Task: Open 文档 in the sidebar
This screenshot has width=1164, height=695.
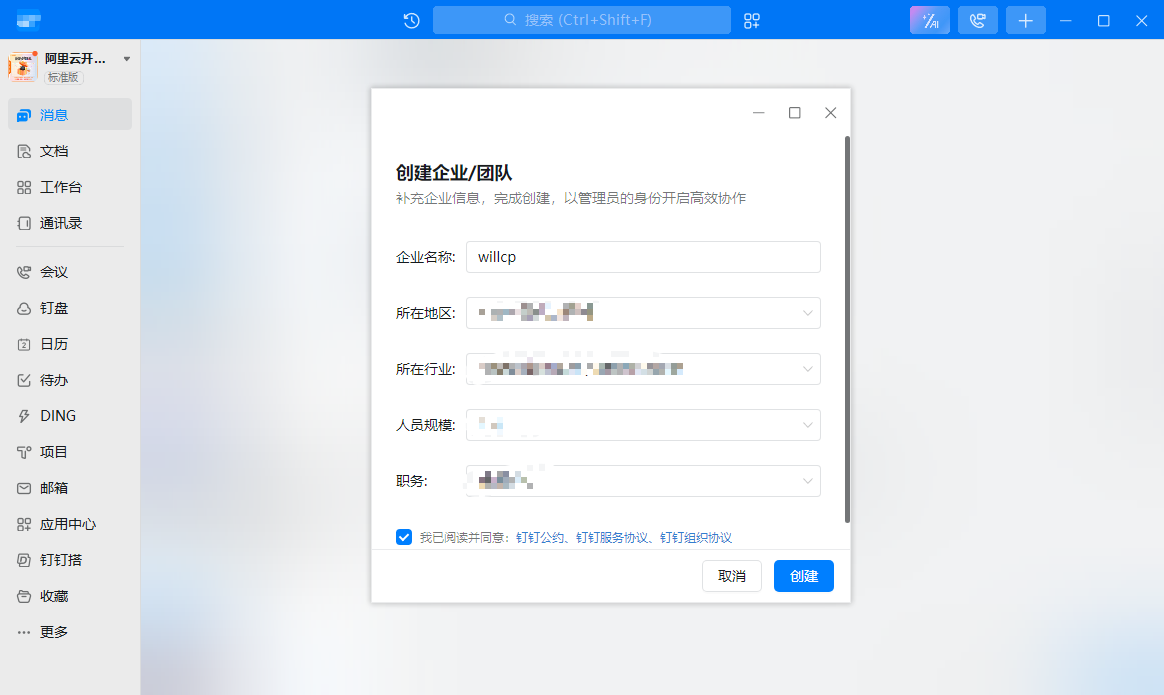Action: click(x=70, y=151)
